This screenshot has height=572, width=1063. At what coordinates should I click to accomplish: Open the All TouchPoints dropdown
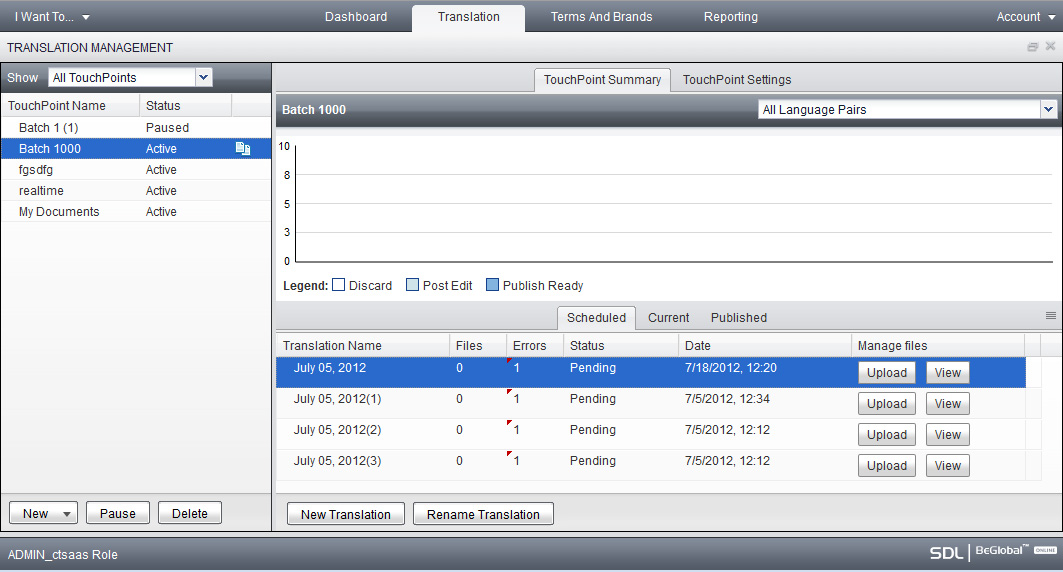coord(204,77)
